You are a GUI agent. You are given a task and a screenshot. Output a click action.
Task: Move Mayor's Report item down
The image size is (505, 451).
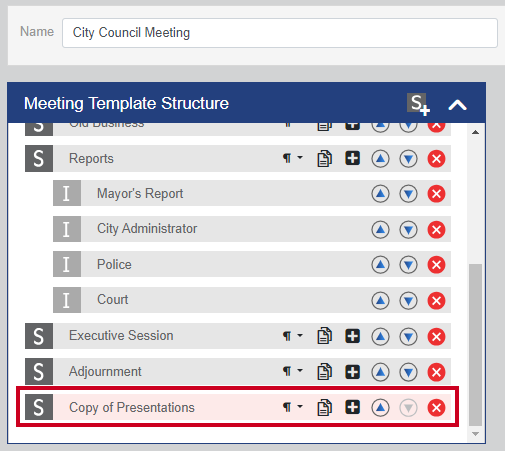pos(408,194)
